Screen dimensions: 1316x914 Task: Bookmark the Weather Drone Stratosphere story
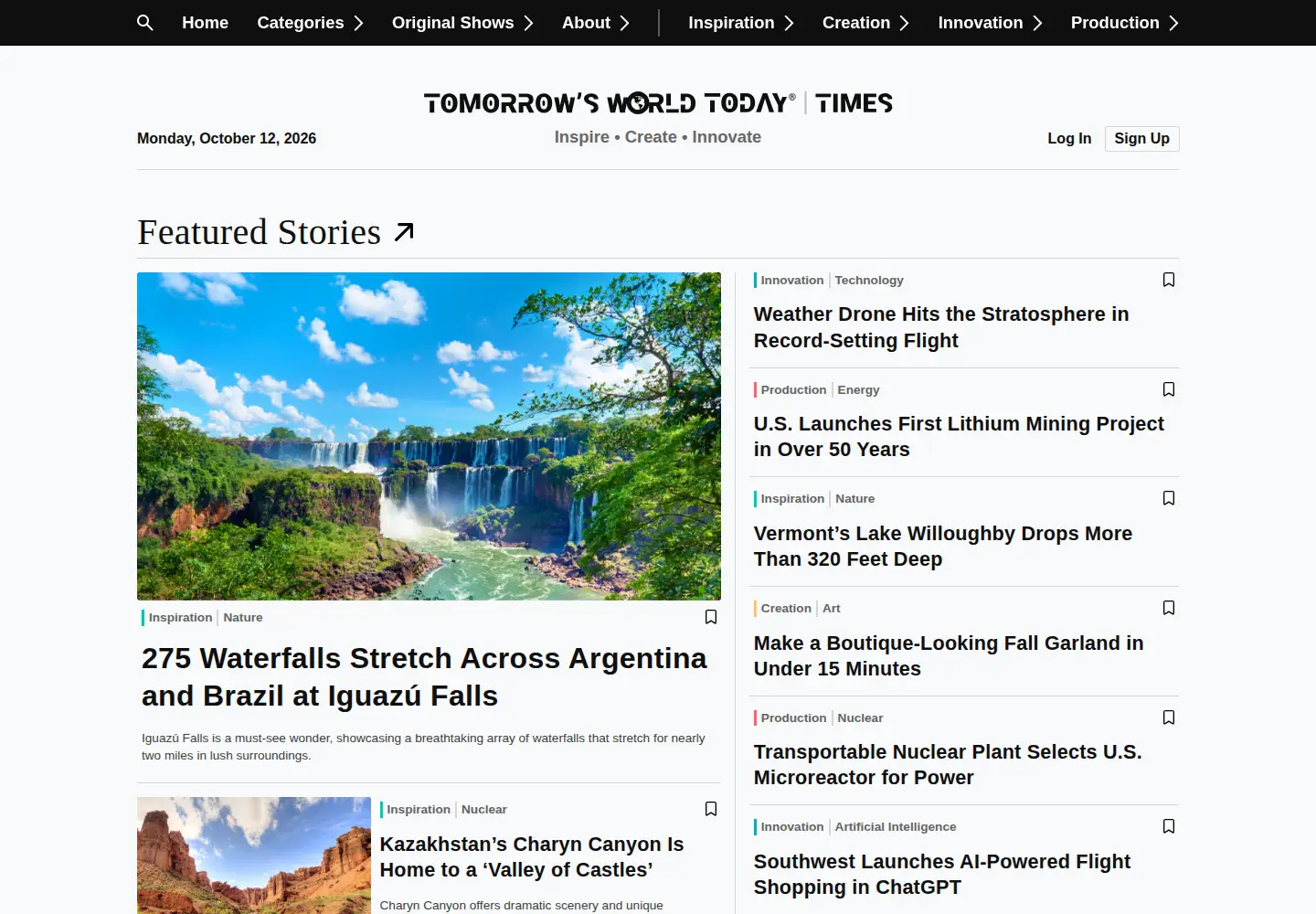pyautogui.click(x=1168, y=280)
